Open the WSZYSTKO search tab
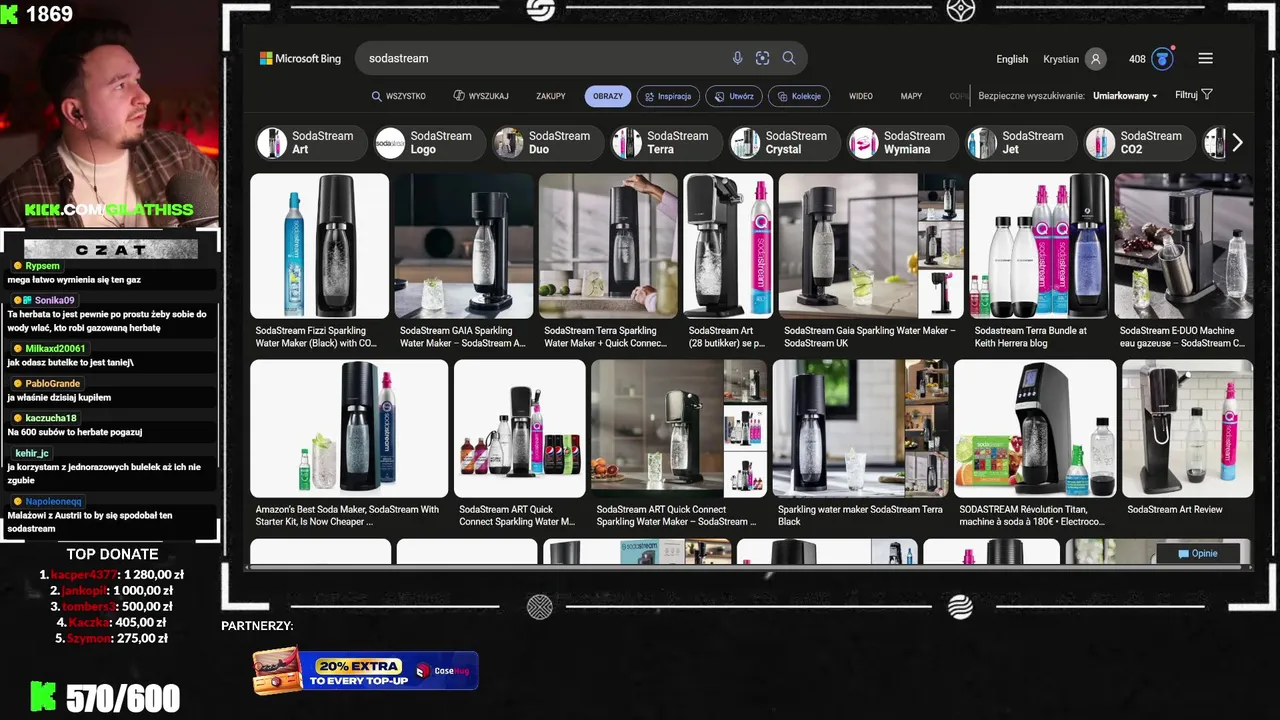 coord(398,96)
